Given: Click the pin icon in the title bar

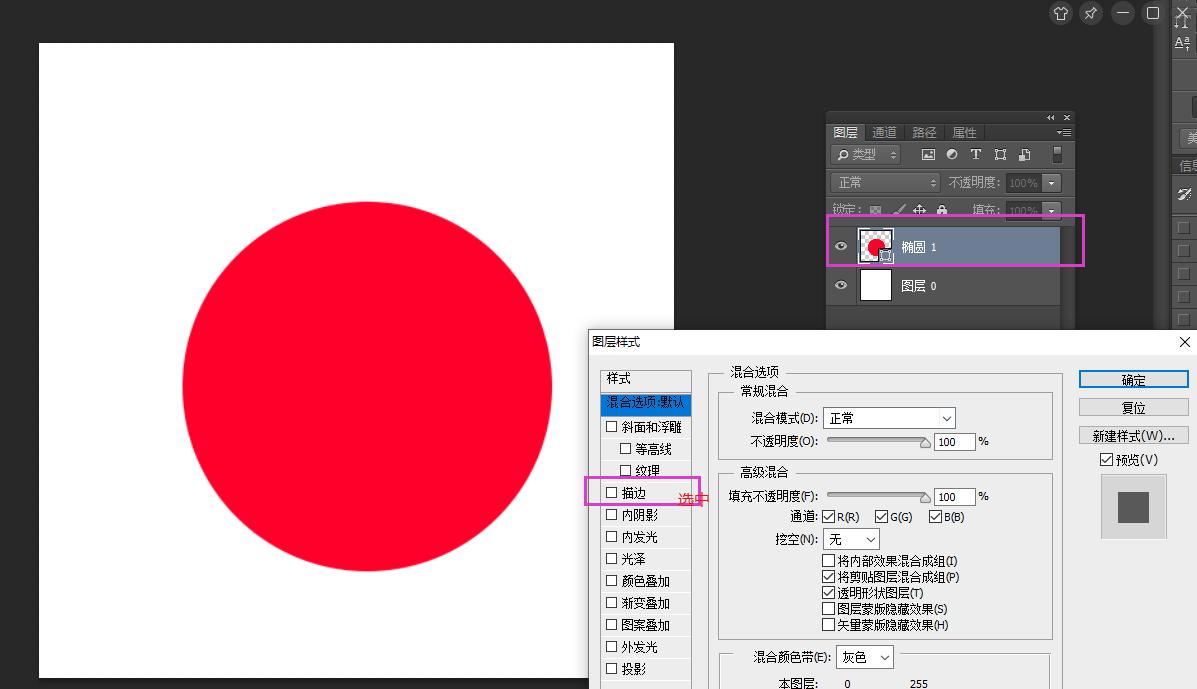Looking at the screenshot, I should [1091, 14].
